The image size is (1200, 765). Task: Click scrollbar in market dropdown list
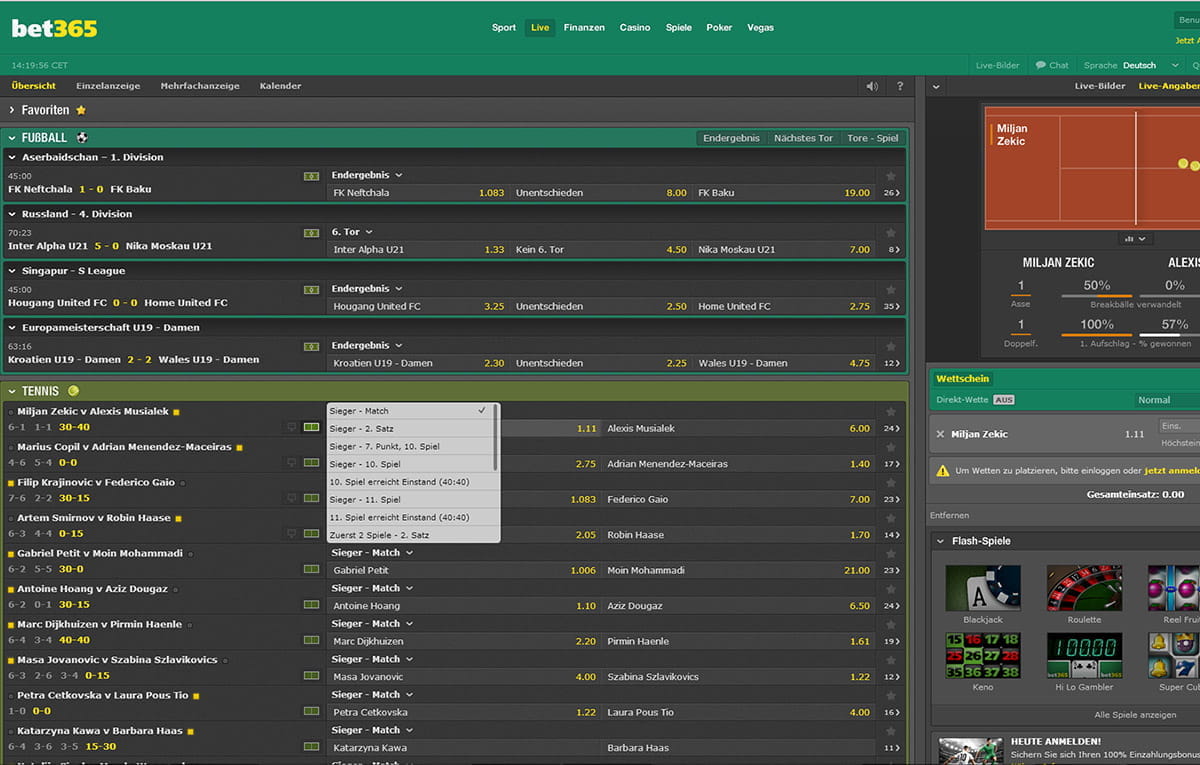(497, 439)
